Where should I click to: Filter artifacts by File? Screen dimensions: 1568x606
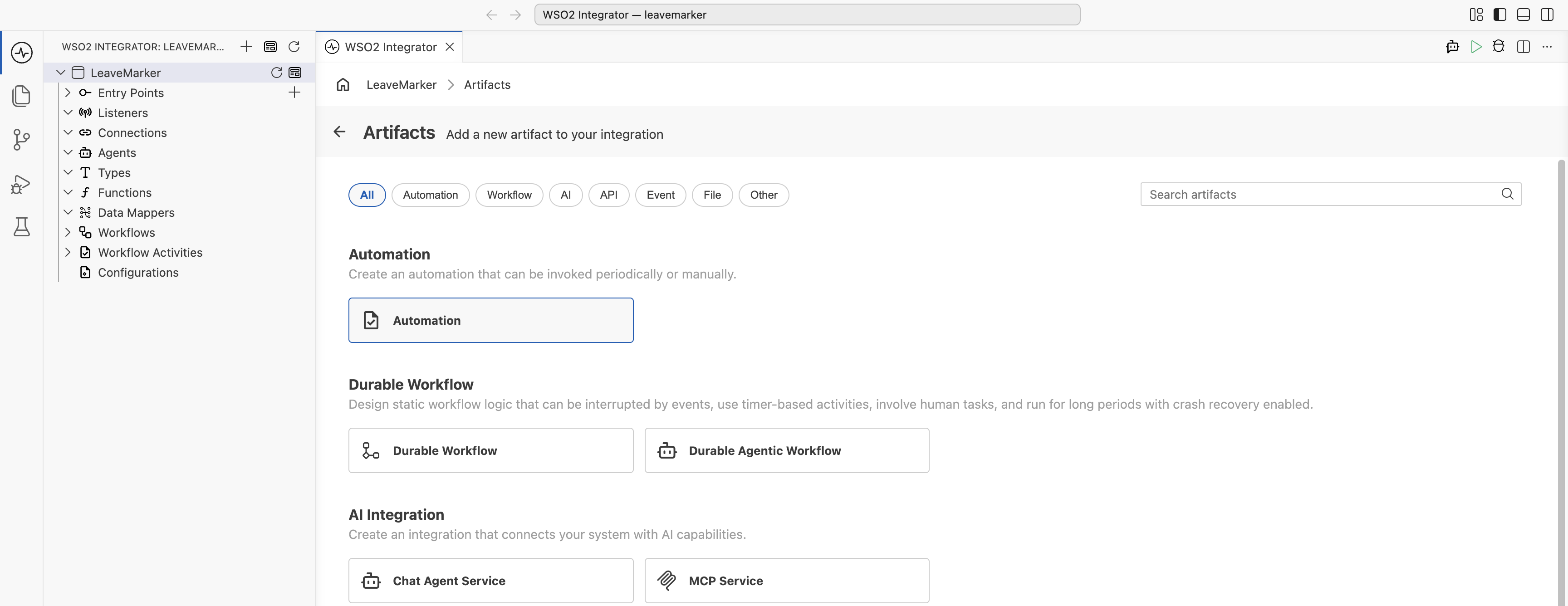(x=712, y=195)
